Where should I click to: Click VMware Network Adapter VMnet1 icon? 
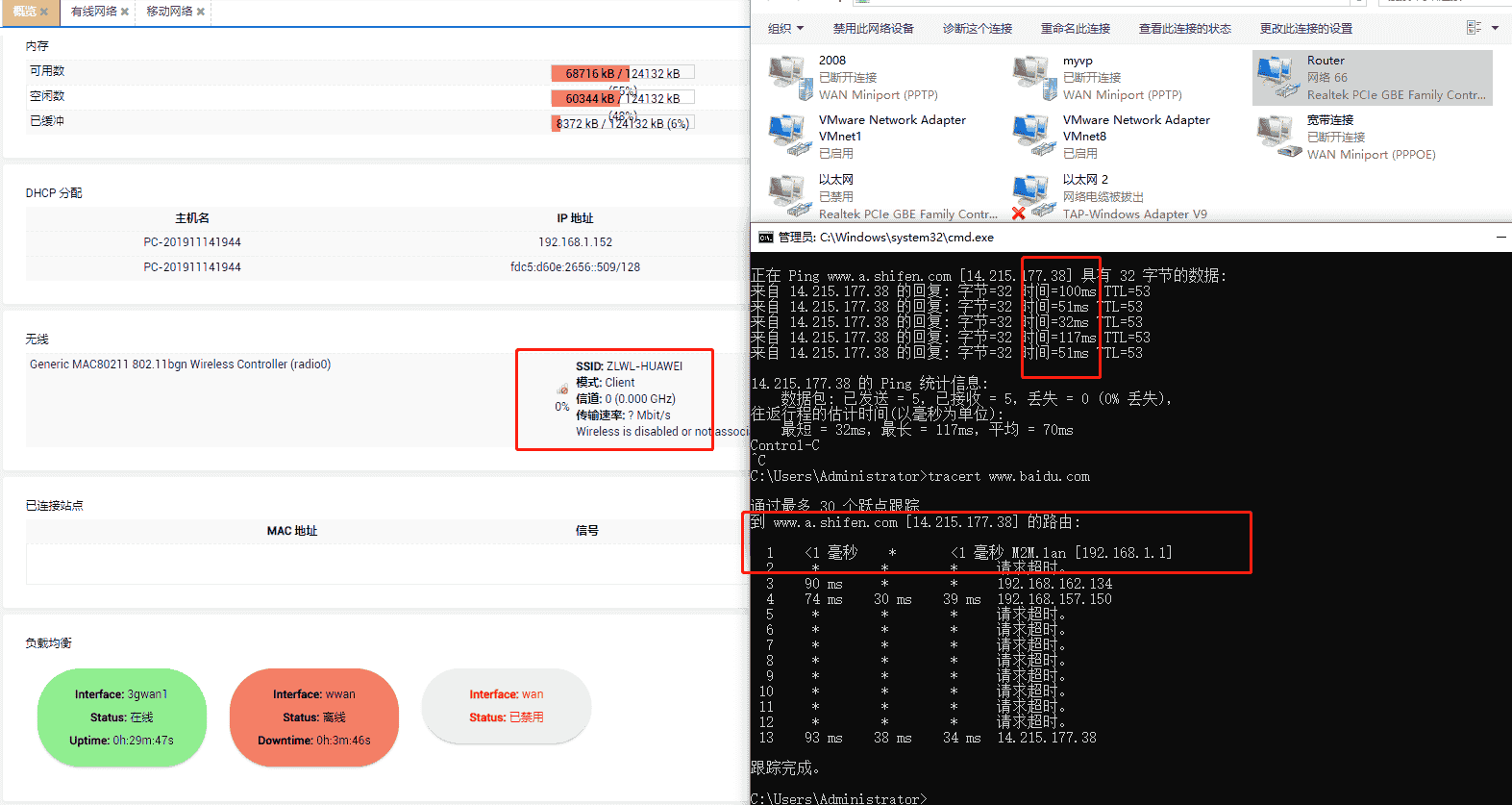click(x=790, y=137)
